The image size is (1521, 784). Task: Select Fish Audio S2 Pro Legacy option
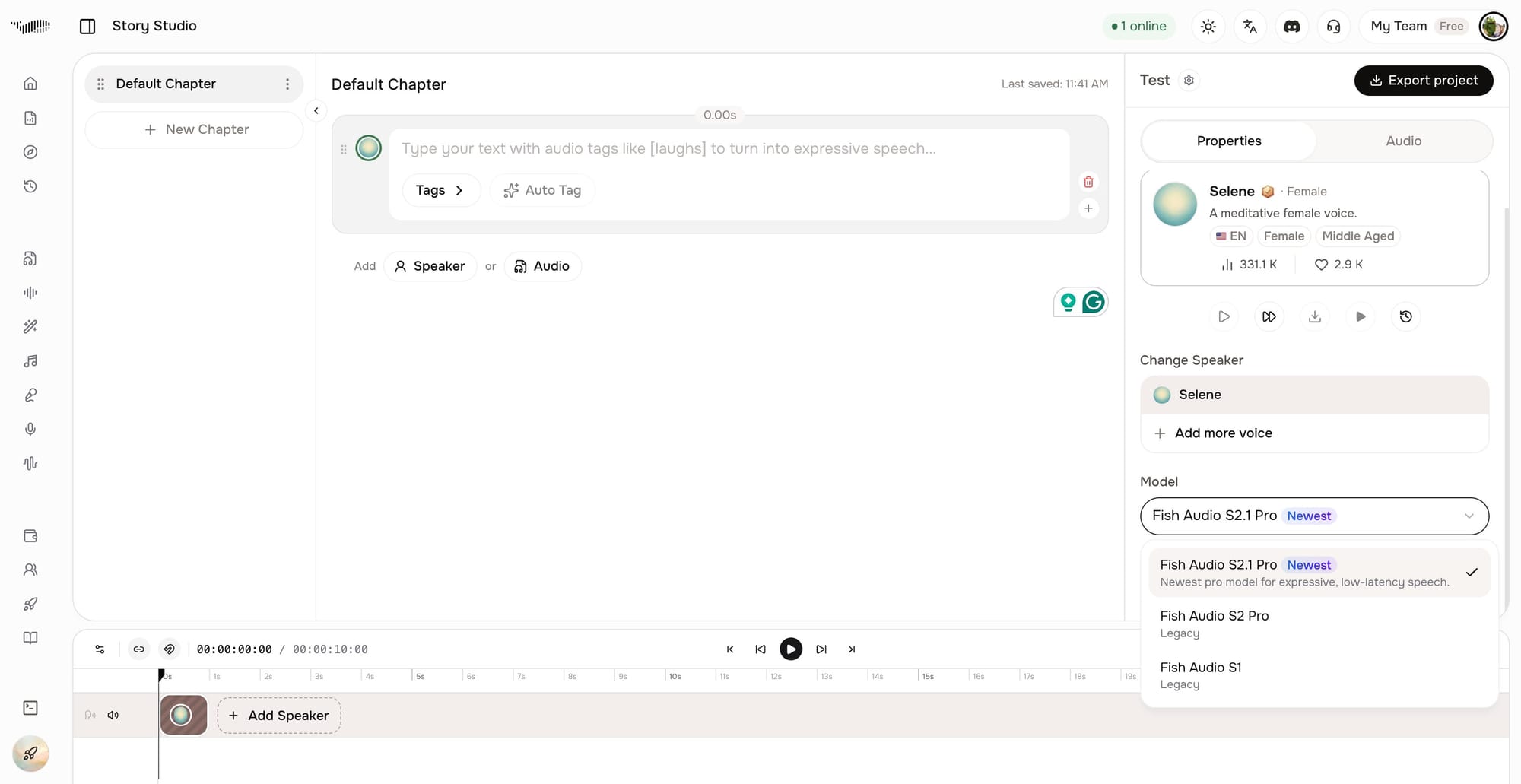1319,624
